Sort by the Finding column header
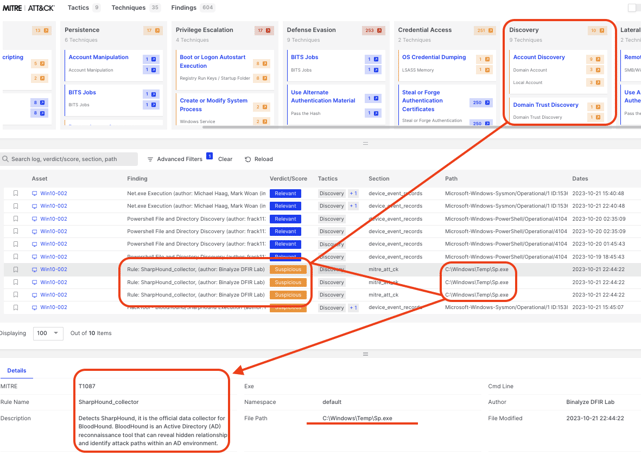 [x=137, y=179]
